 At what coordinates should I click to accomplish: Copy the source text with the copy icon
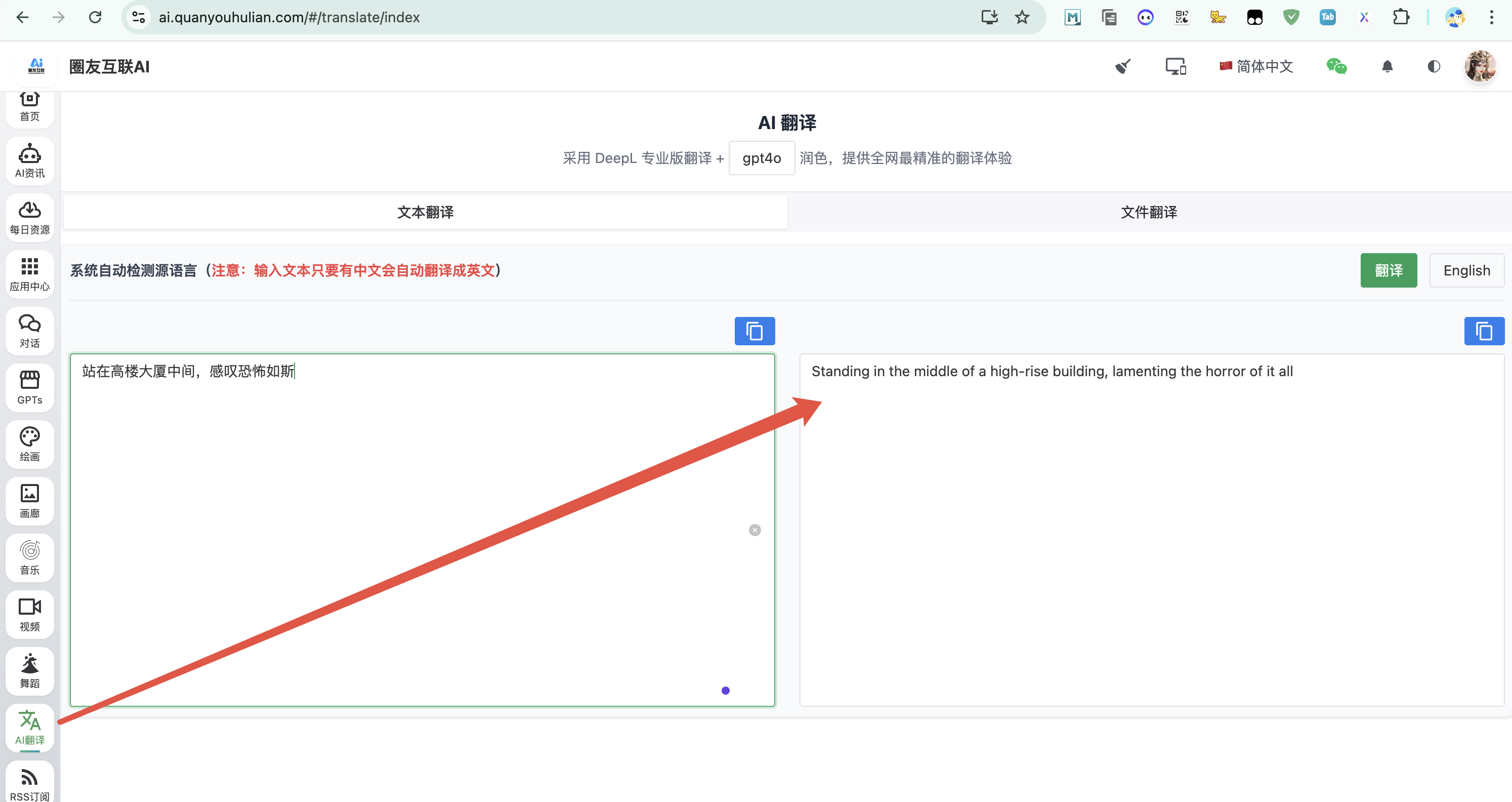pyautogui.click(x=754, y=331)
